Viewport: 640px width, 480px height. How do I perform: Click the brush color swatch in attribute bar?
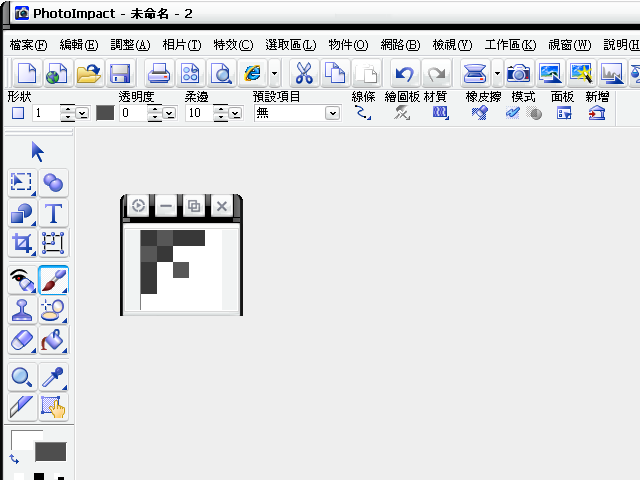[x=105, y=113]
